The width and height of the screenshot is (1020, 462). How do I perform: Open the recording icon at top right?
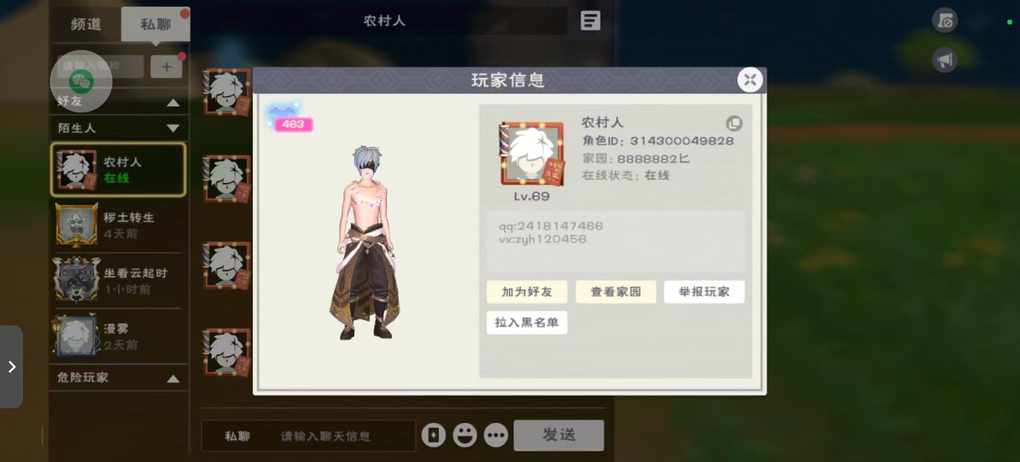[945, 20]
